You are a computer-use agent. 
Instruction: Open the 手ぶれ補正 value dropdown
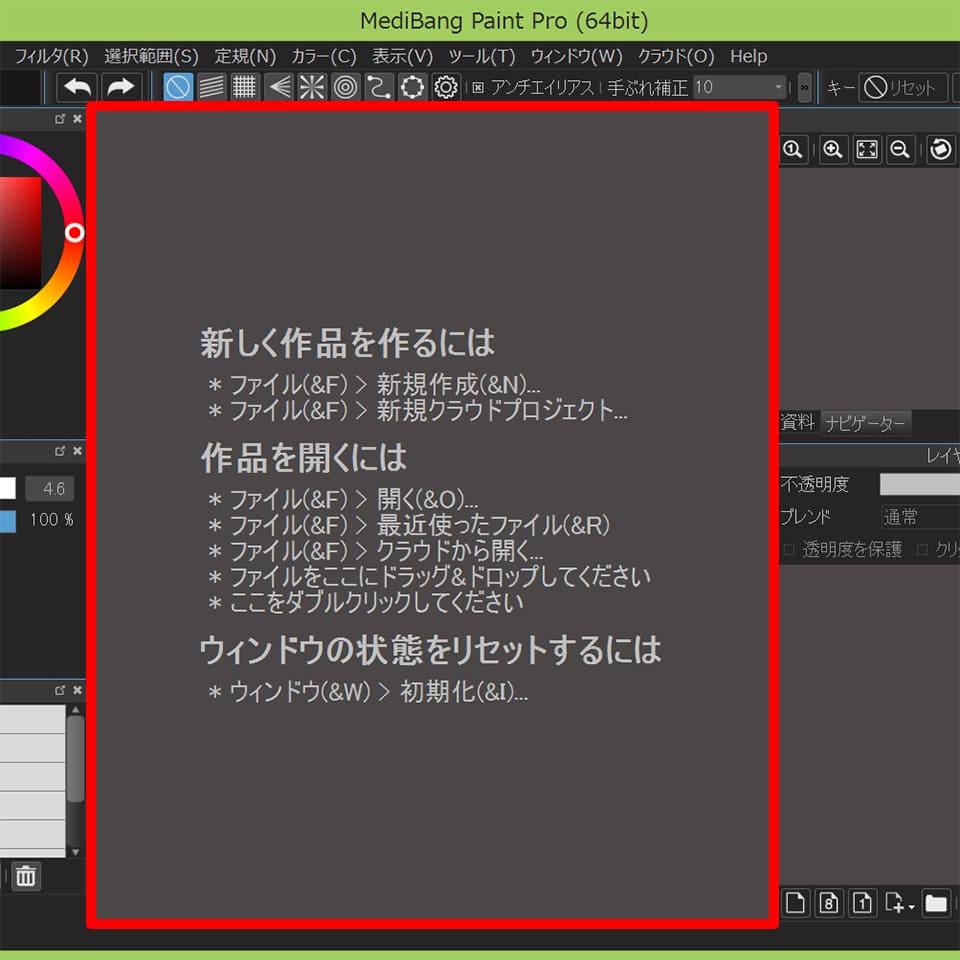tap(740, 88)
